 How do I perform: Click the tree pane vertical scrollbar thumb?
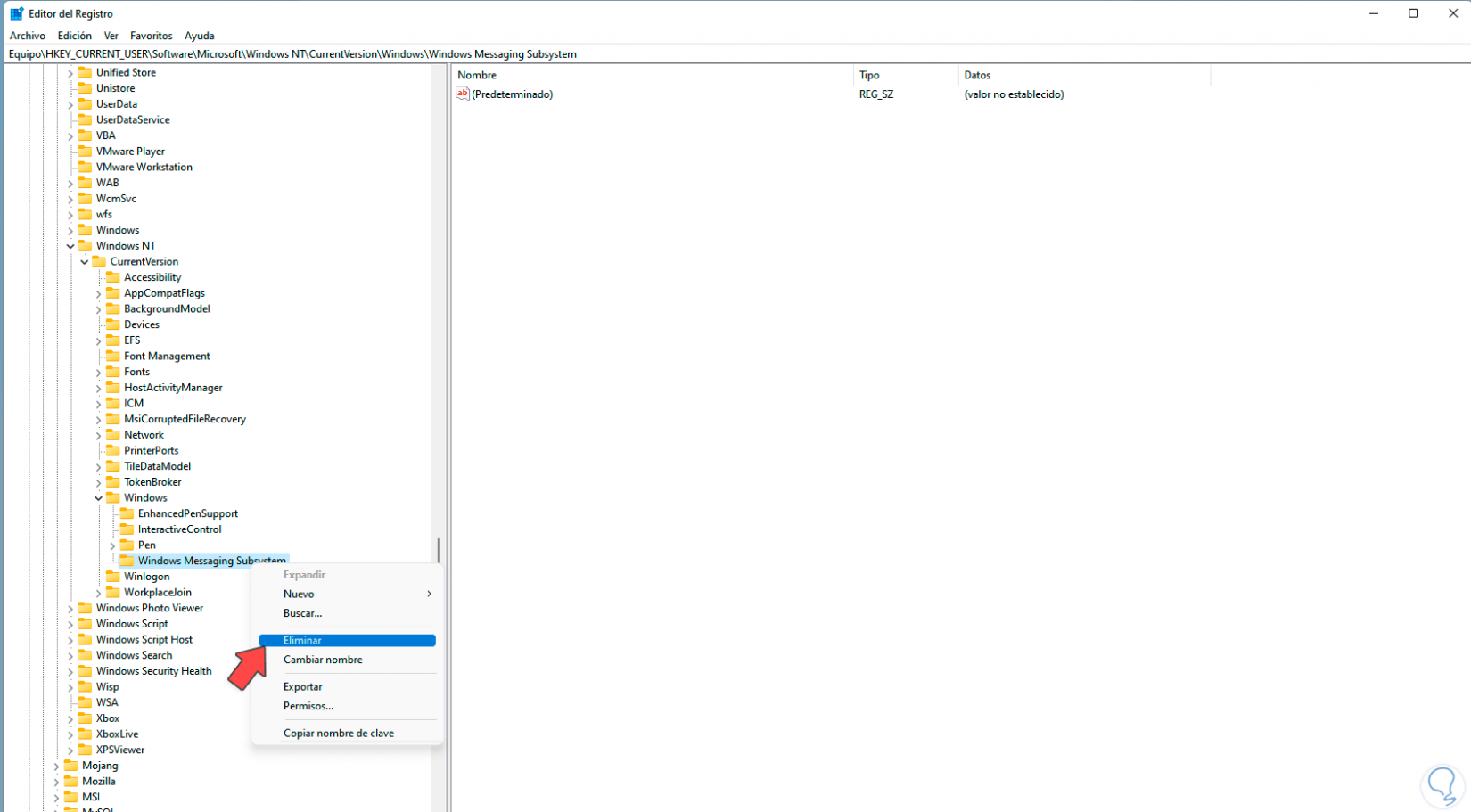point(438,550)
